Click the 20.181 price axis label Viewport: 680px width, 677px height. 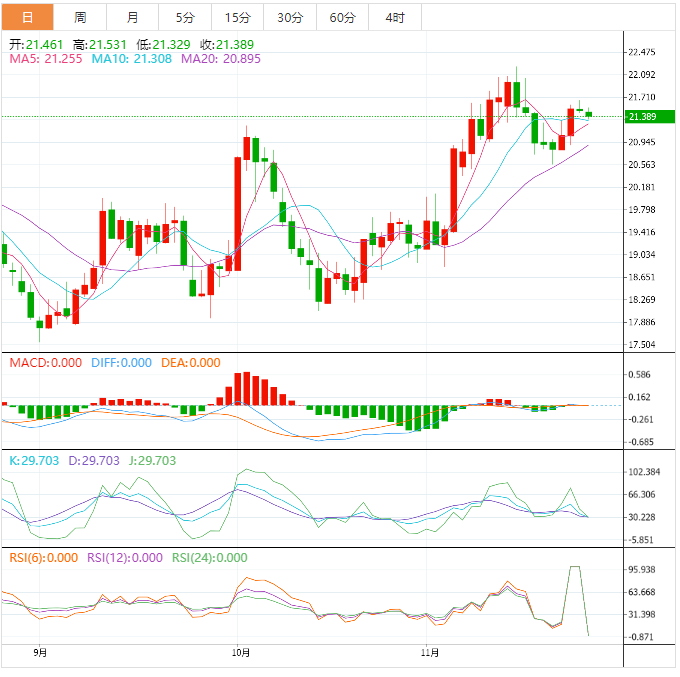click(x=642, y=187)
